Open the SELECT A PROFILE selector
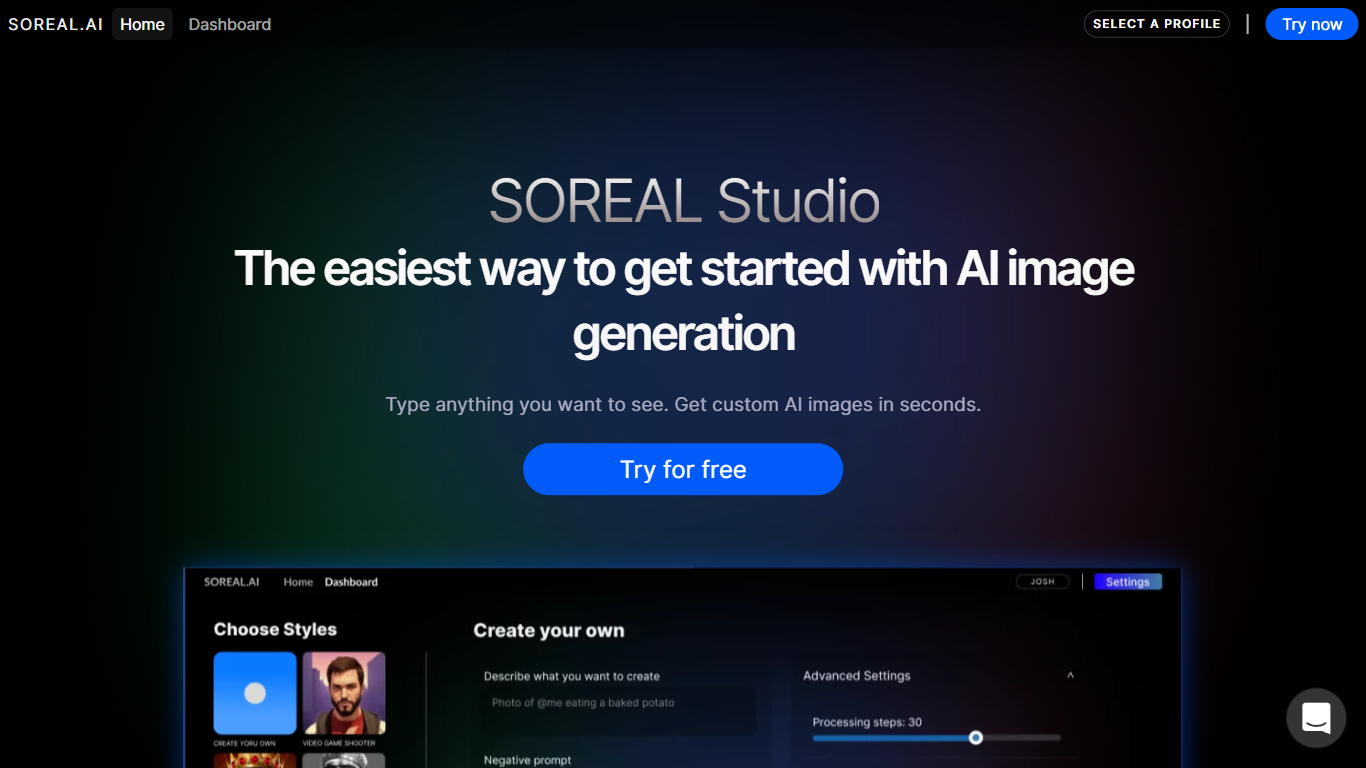 (1156, 24)
